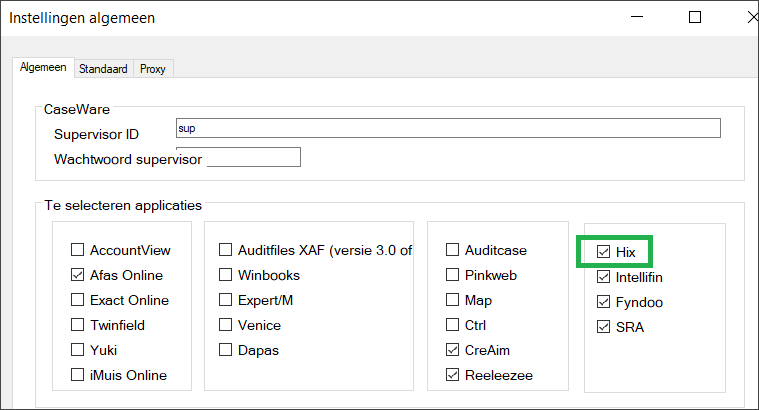Tick the Exact Online checkbox
759x410 pixels.
tap(77, 300)
